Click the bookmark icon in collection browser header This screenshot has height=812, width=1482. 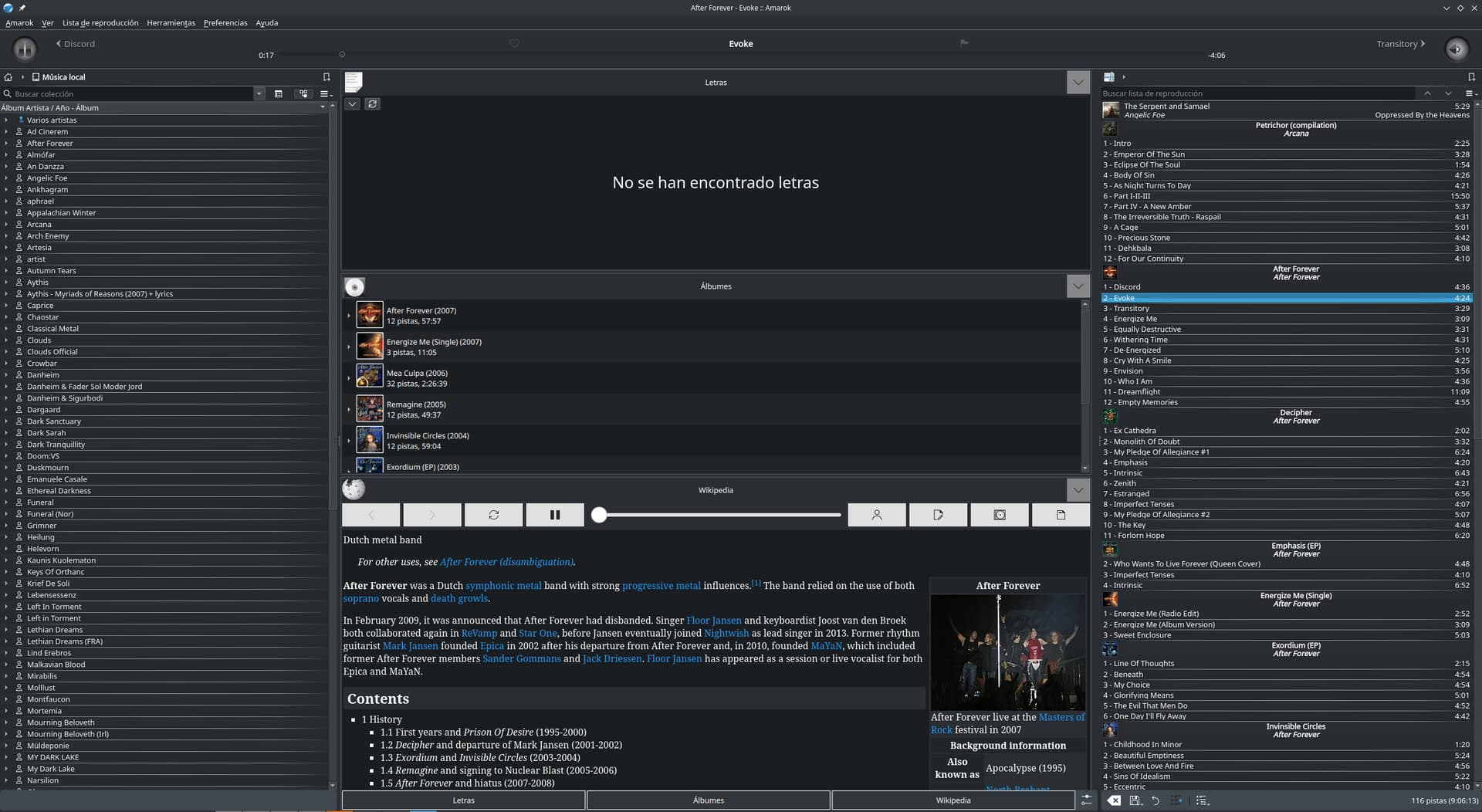tap(327, 77)
